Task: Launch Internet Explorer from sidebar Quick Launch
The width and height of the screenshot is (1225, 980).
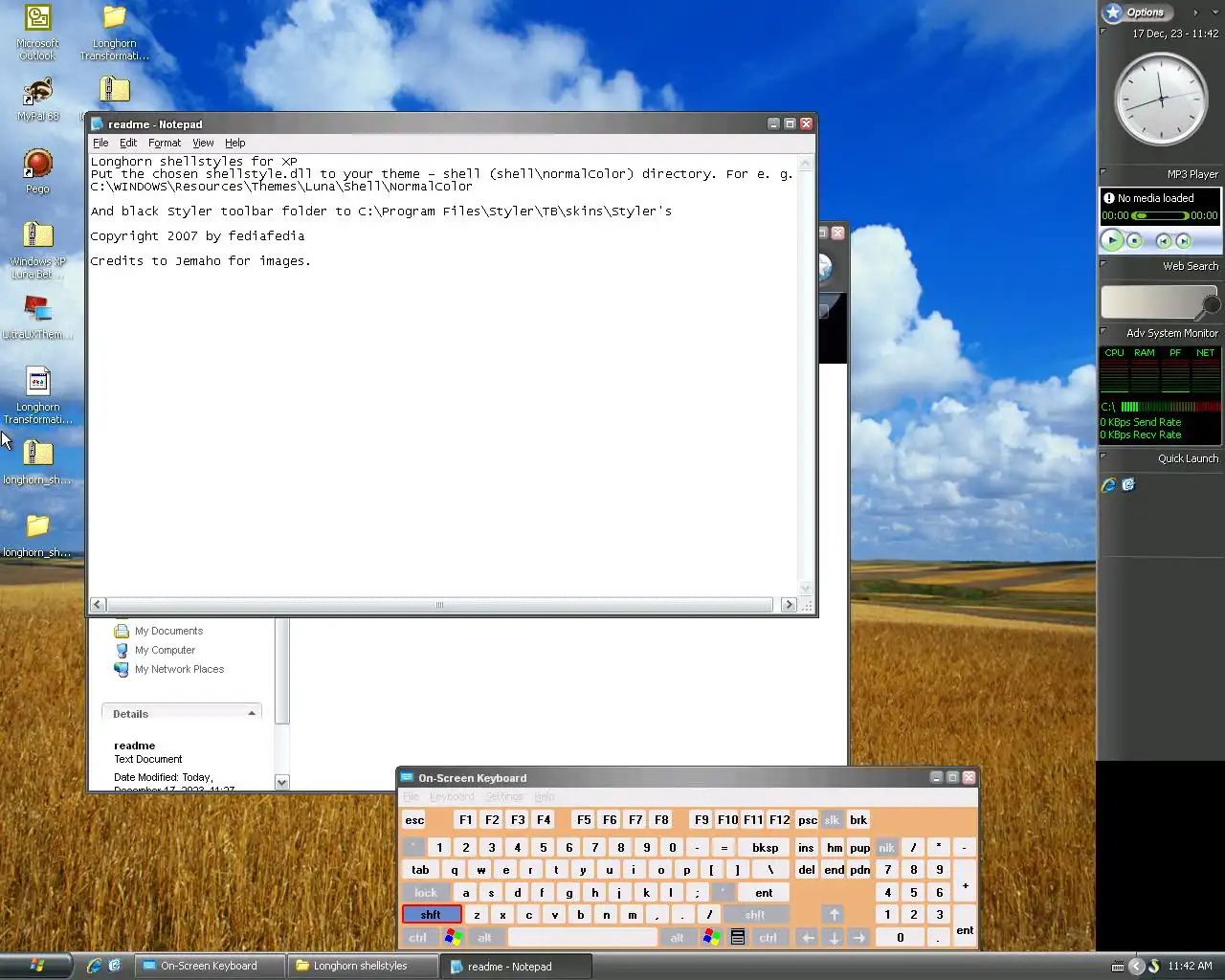Action: point(1108,485)
